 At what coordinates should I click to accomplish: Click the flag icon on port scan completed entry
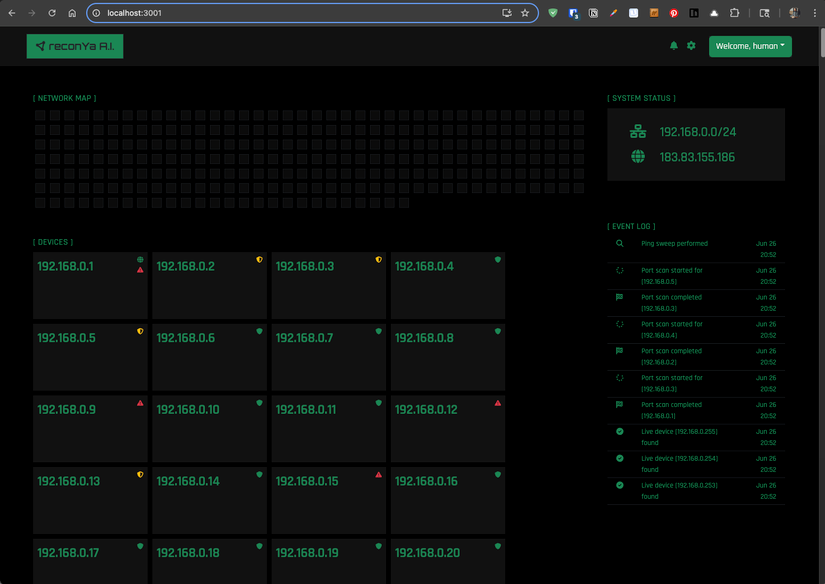[x=619, y=297]
